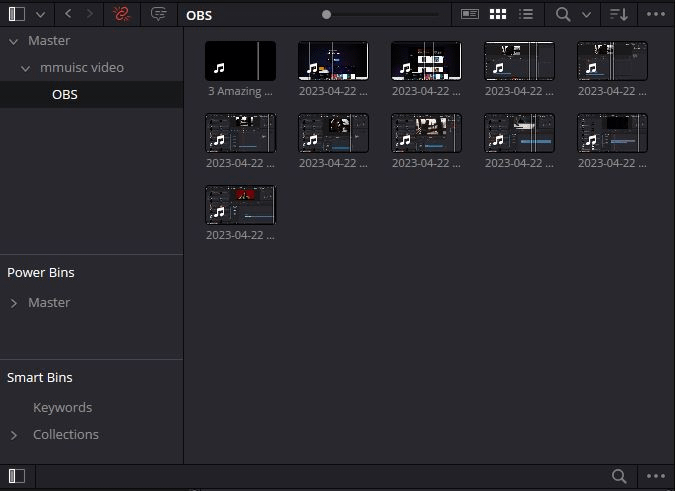Open the top-right three-dot options menu
This screenshot has height=491, width=675.
(656, 14)
